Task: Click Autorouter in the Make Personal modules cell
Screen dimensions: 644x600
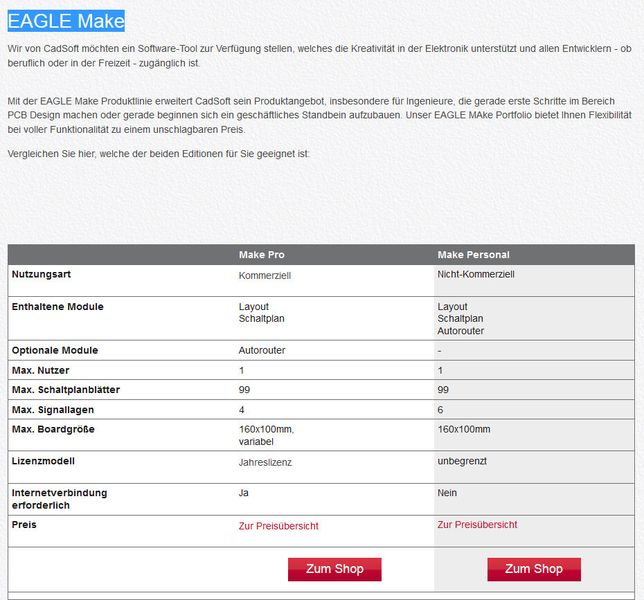Action: 460,331
